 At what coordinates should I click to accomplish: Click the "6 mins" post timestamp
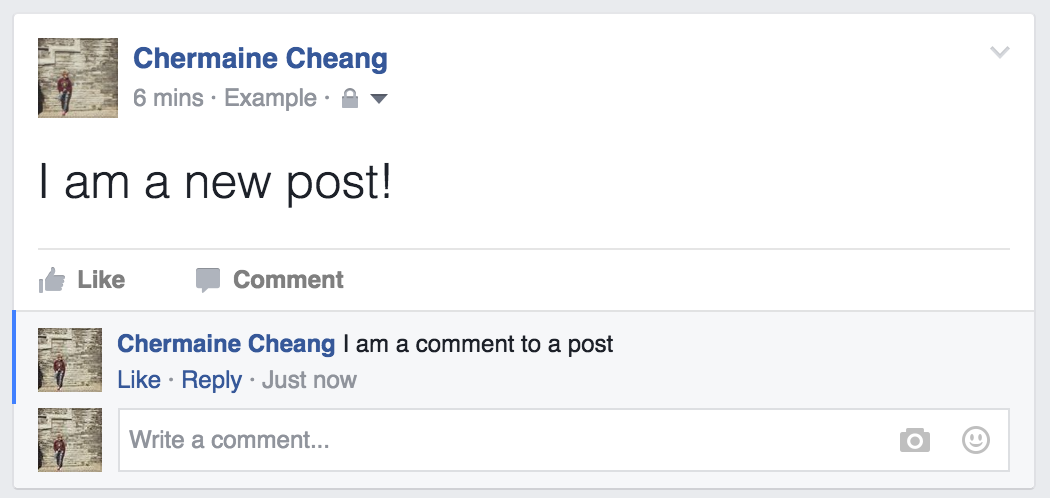tap(168, 99)
